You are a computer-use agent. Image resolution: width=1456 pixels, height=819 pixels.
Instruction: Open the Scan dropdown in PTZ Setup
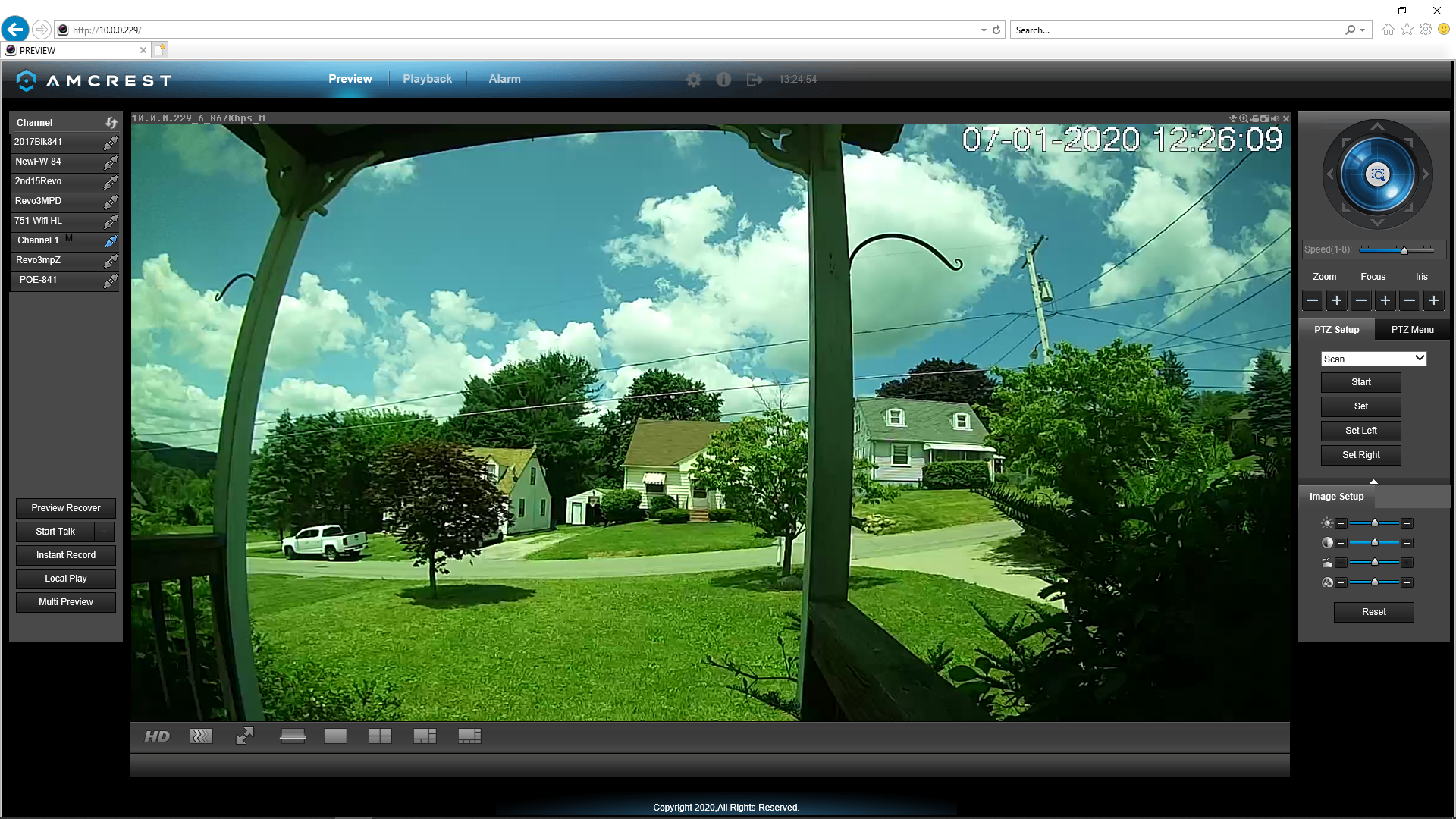(x=1373, y=359)
